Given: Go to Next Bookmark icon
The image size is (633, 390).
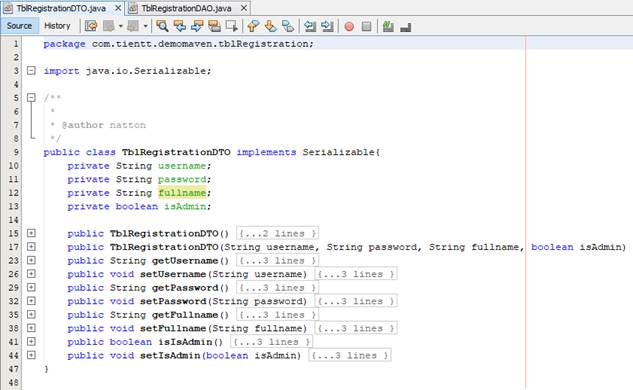Looking at the screenshot, I should [270, 26].
